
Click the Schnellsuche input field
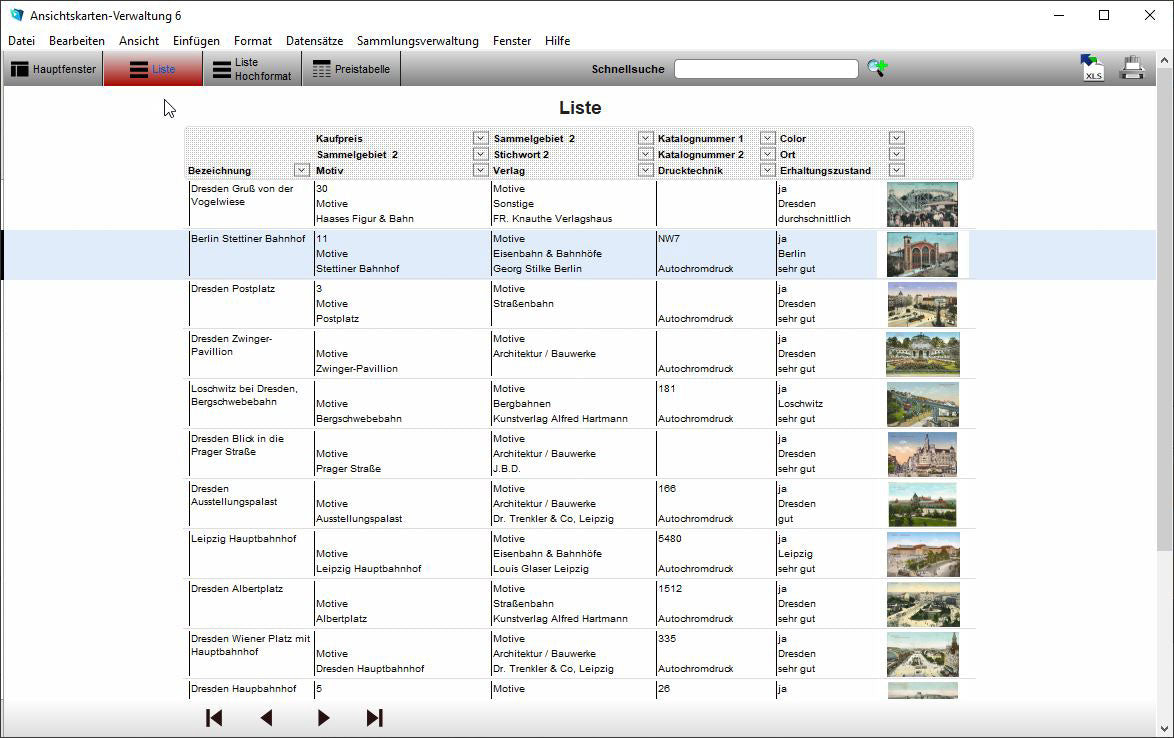point(766,69)
